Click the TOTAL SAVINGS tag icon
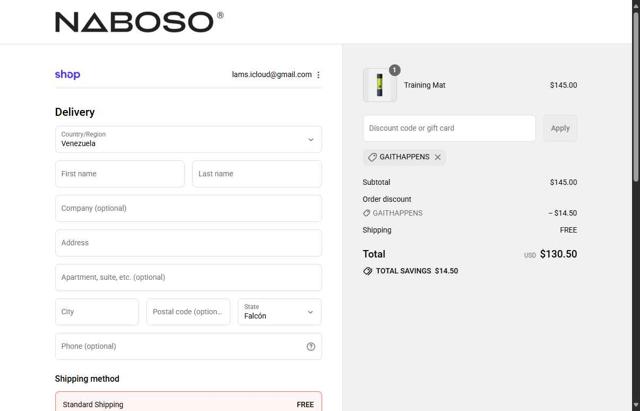 pos(367,271)
